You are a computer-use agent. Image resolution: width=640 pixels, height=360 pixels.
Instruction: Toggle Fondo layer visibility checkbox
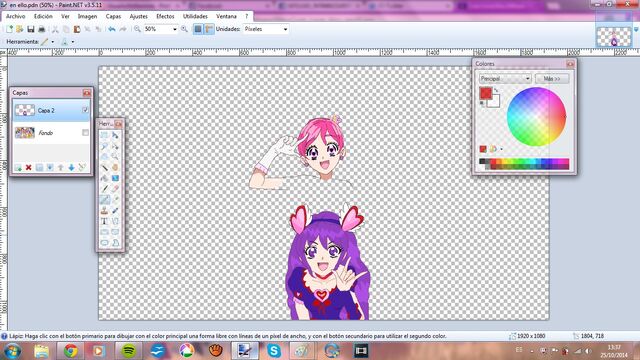85,132
